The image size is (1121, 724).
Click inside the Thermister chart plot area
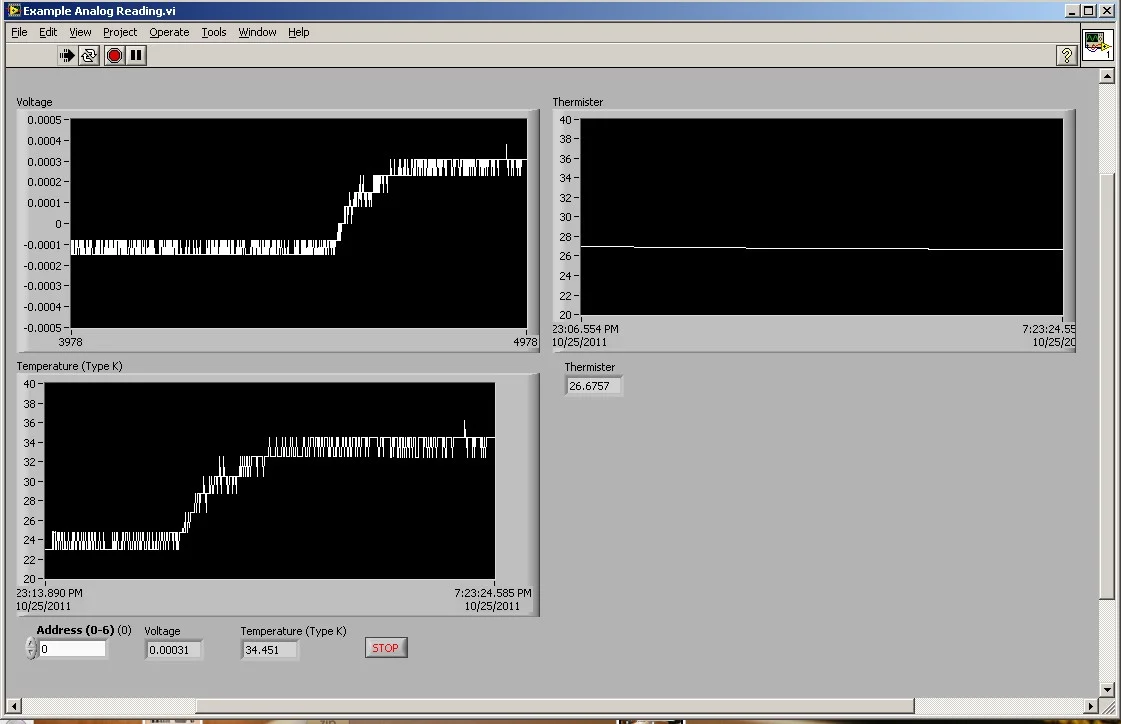point(822,217)
